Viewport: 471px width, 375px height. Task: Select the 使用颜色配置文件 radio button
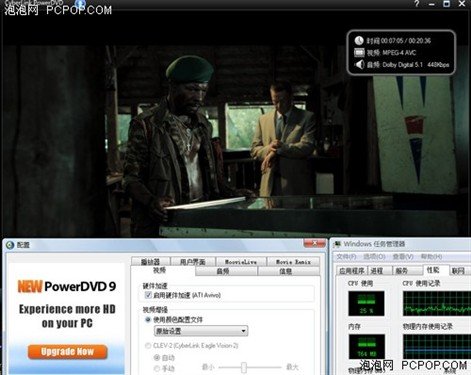[148, 320]
